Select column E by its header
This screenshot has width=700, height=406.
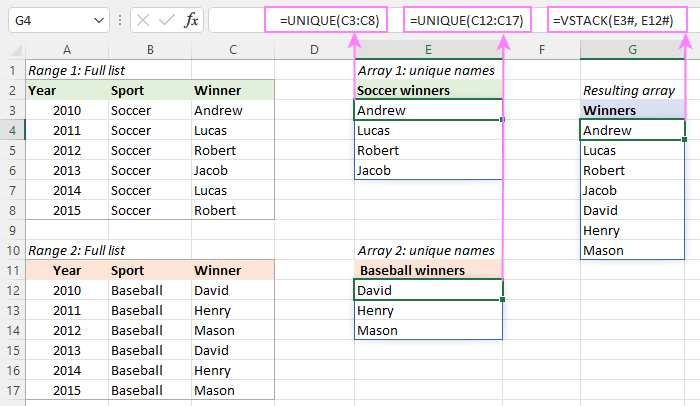click(x=428, y=49)
